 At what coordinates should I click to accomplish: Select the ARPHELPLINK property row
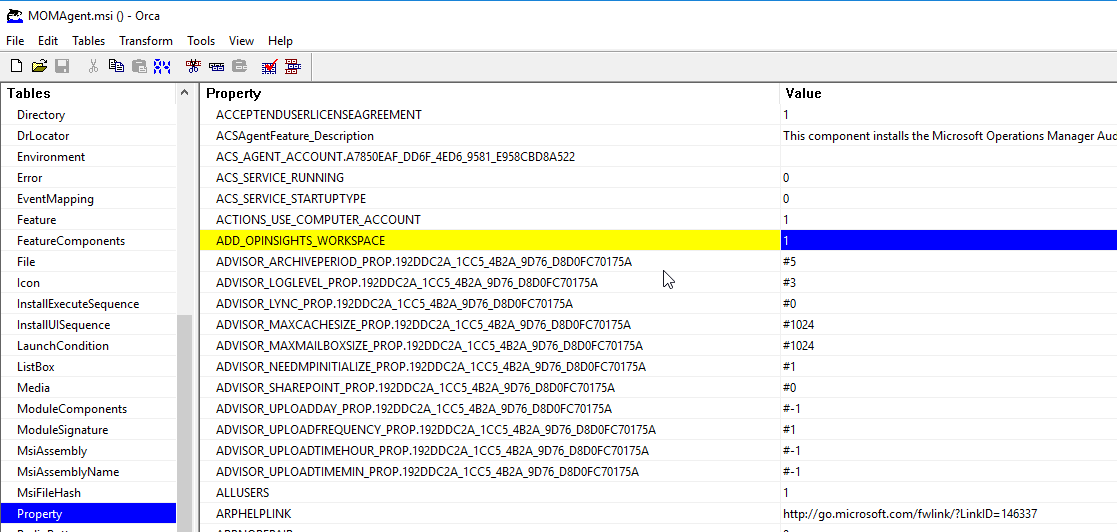click(x=254, y=514)
